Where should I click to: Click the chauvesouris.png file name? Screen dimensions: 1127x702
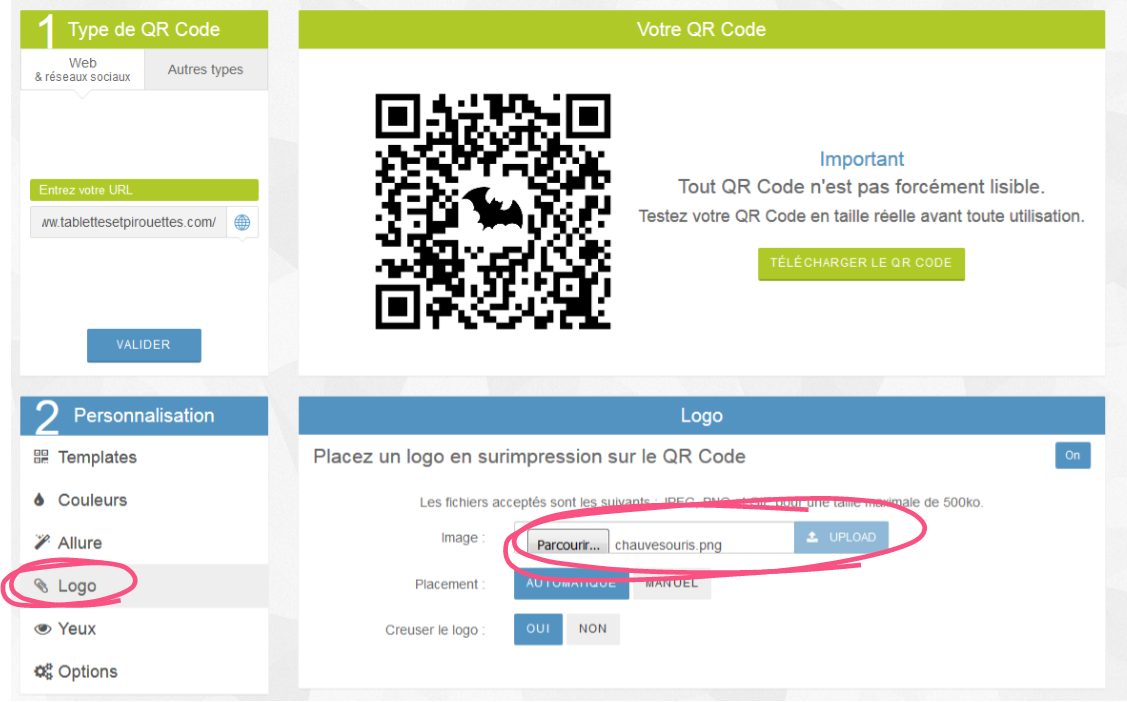(x=668, y=545)
